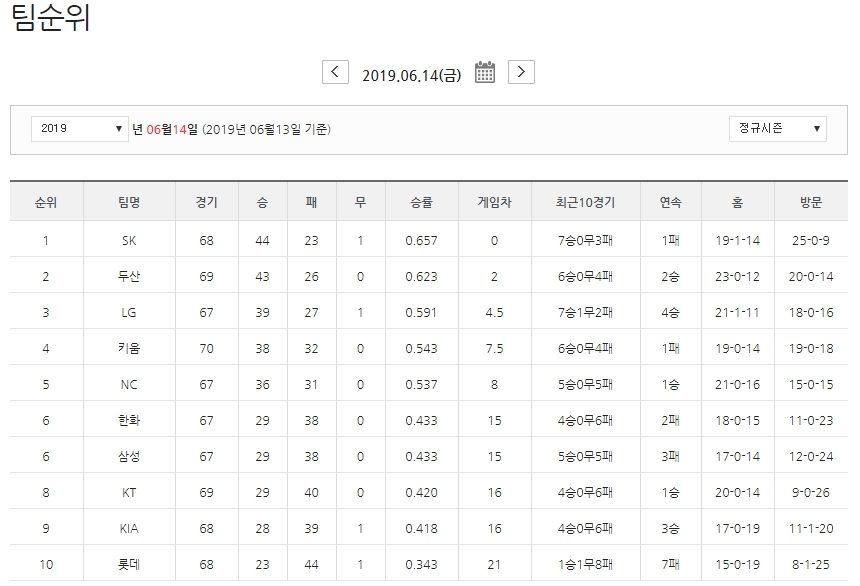Click the (2019년 06월13일 기준) note

[x=267, y=129]
